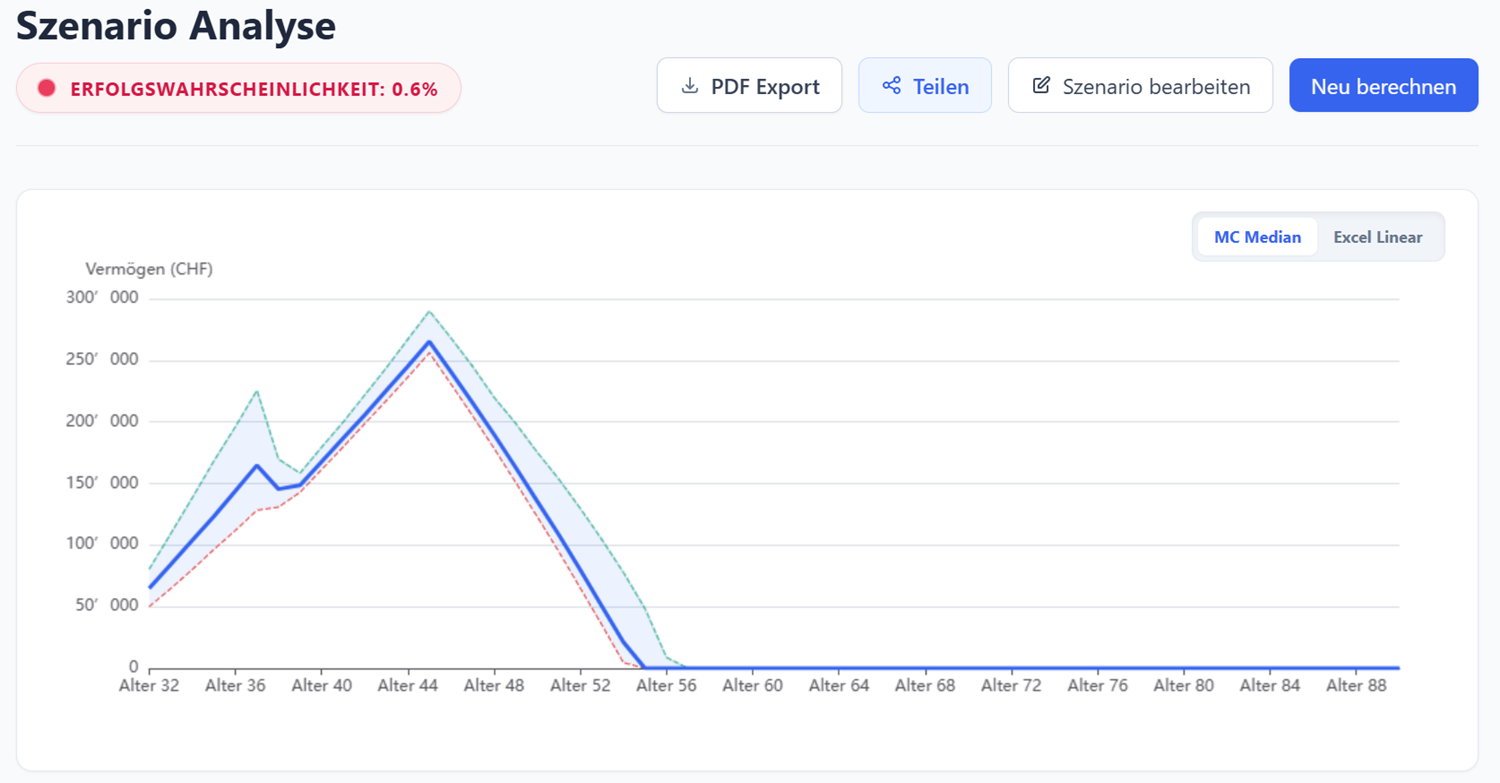The width and height of the screenshot is (1500, 783).
Task: Click the 50' 000 y-axis value
Action: [107, 606]
